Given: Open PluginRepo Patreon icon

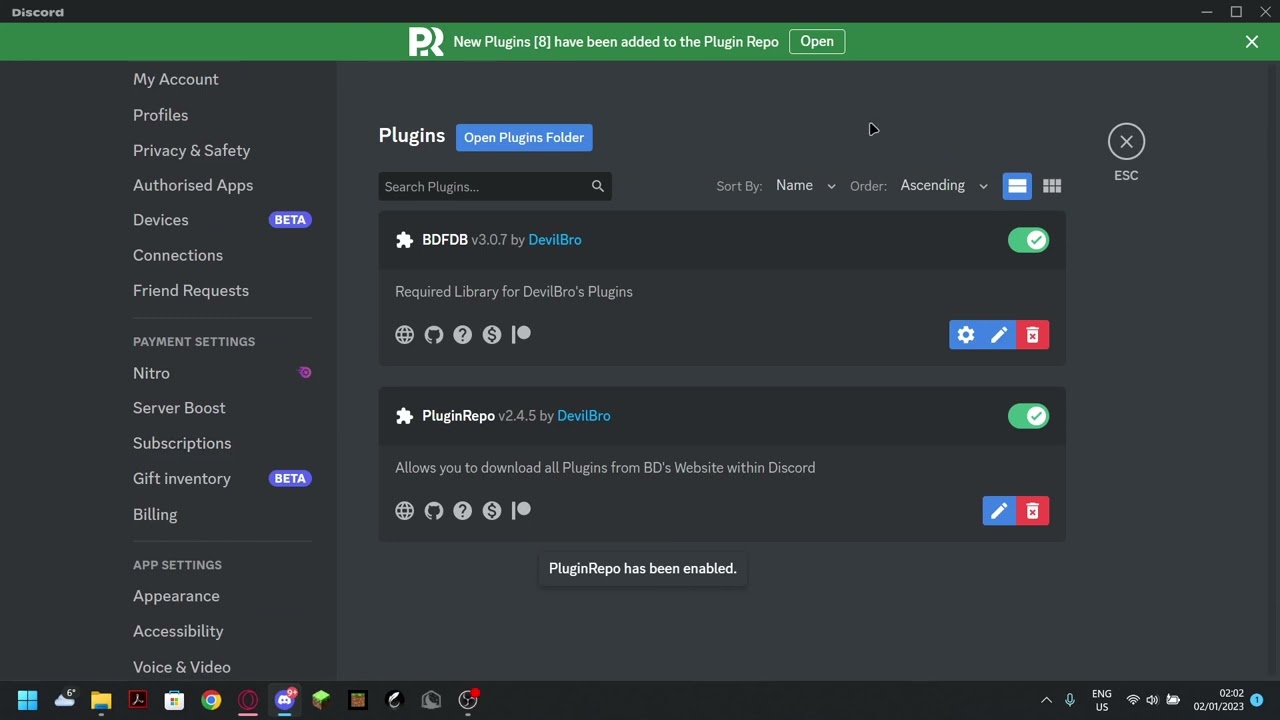Looking at the screenshot, I should [x=521, y=511].
